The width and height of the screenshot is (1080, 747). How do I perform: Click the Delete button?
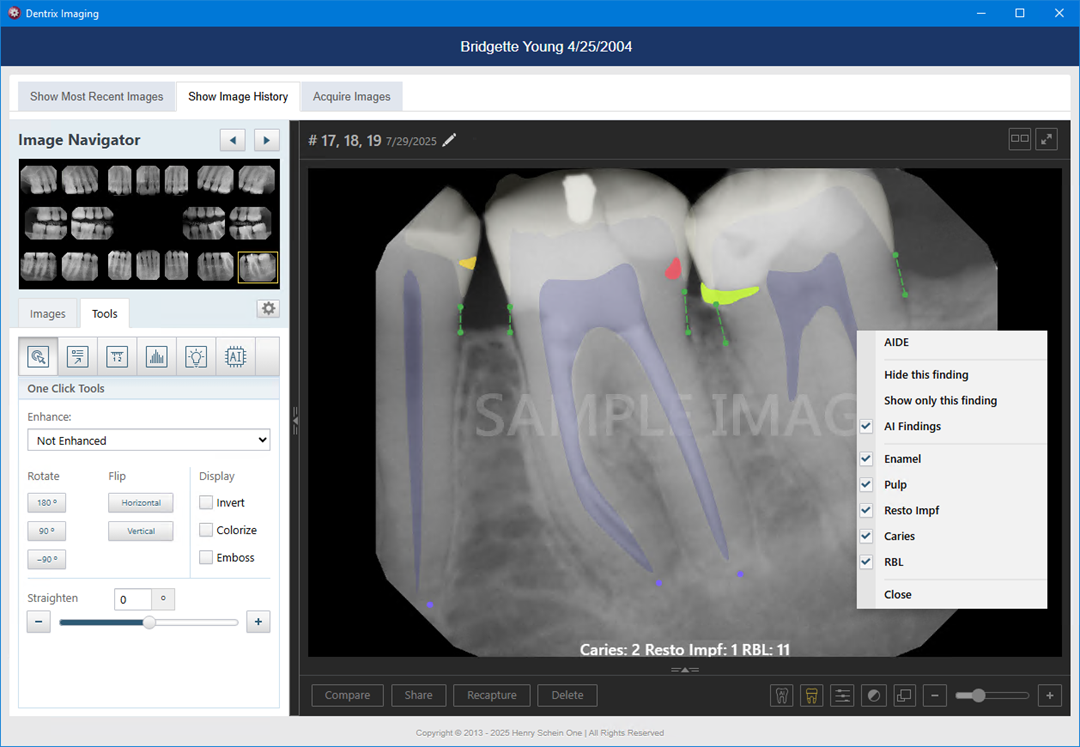click(x=568, y=695)
